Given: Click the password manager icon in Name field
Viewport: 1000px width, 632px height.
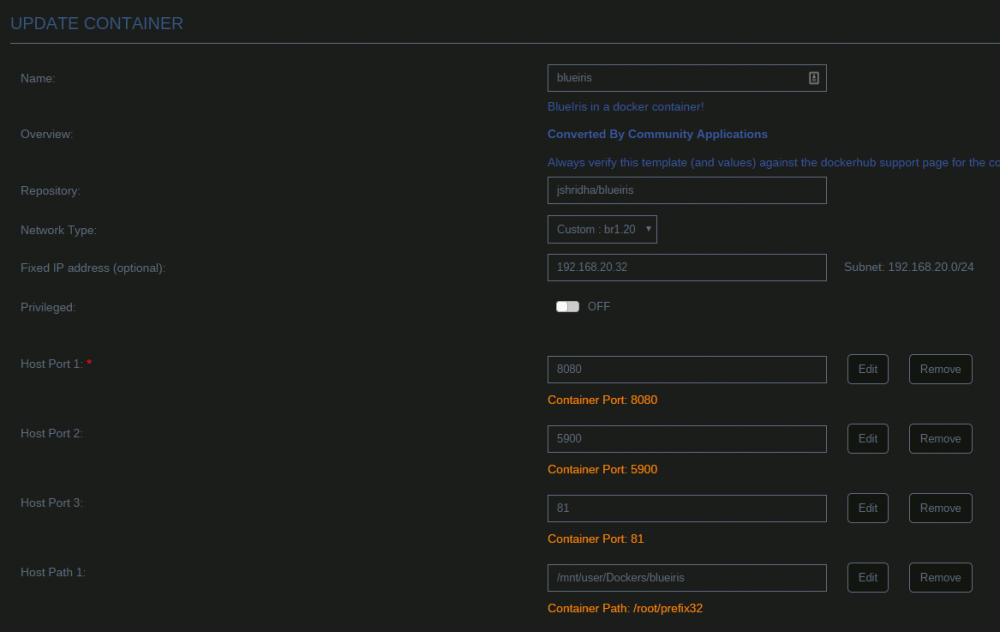Looking at the screenshot, I should 813,78.
